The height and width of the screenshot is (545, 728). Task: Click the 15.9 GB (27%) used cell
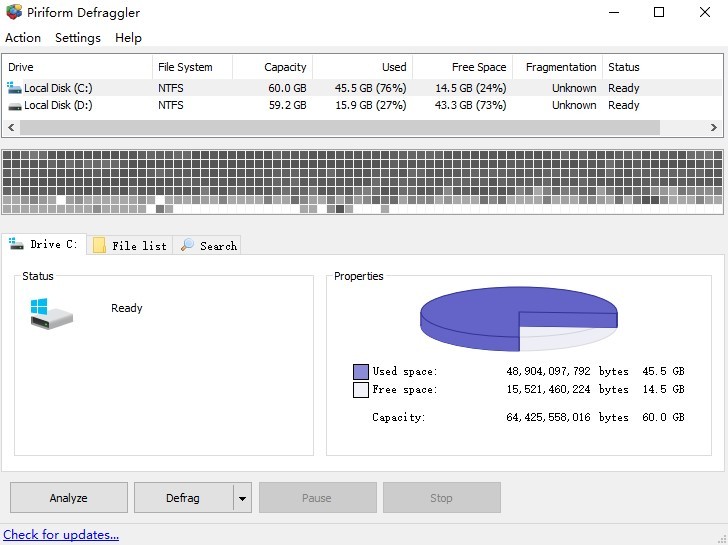click(x=370, y=105)
